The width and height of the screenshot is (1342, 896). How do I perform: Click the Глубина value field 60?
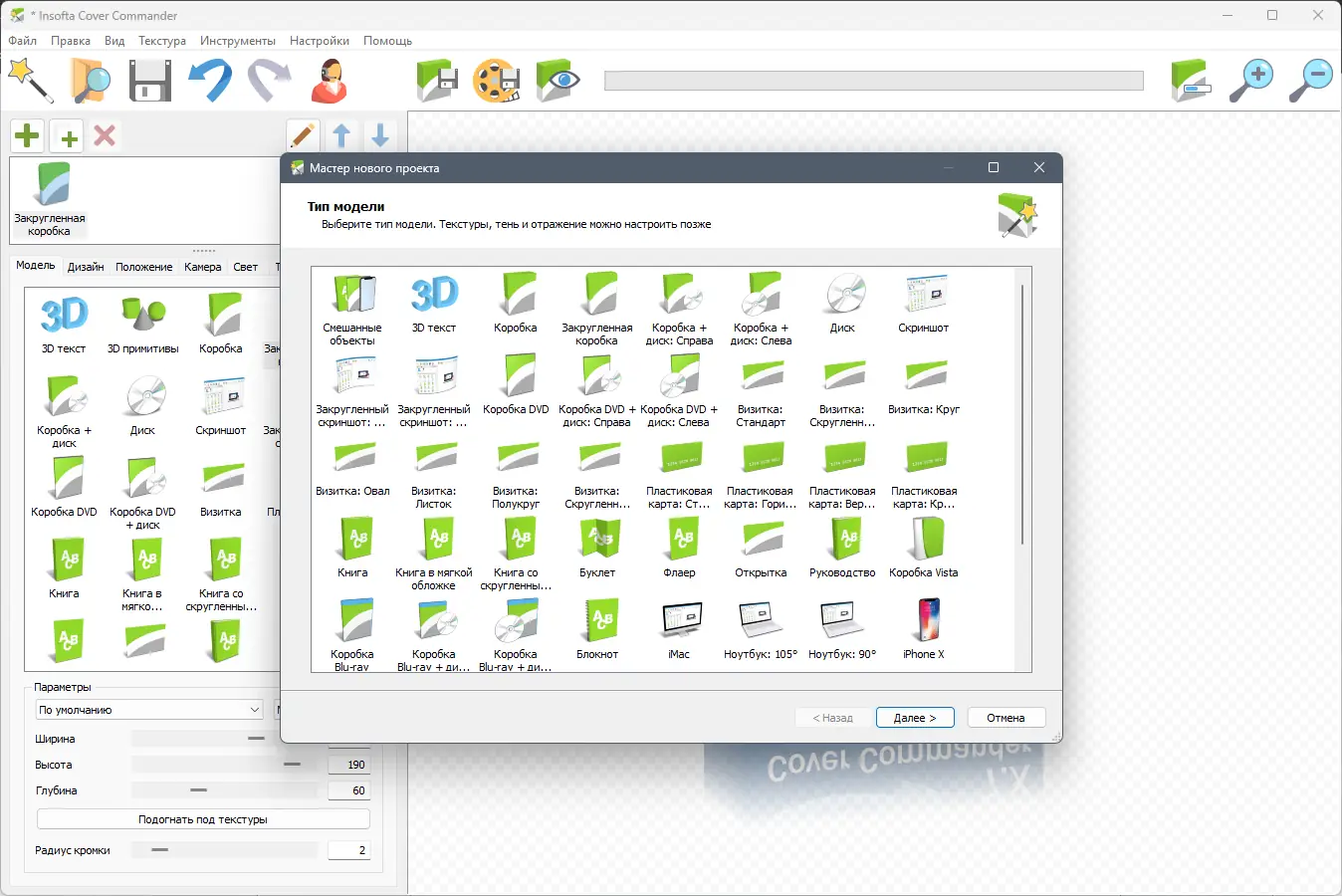pyautogui.click(x=349, y=790)
